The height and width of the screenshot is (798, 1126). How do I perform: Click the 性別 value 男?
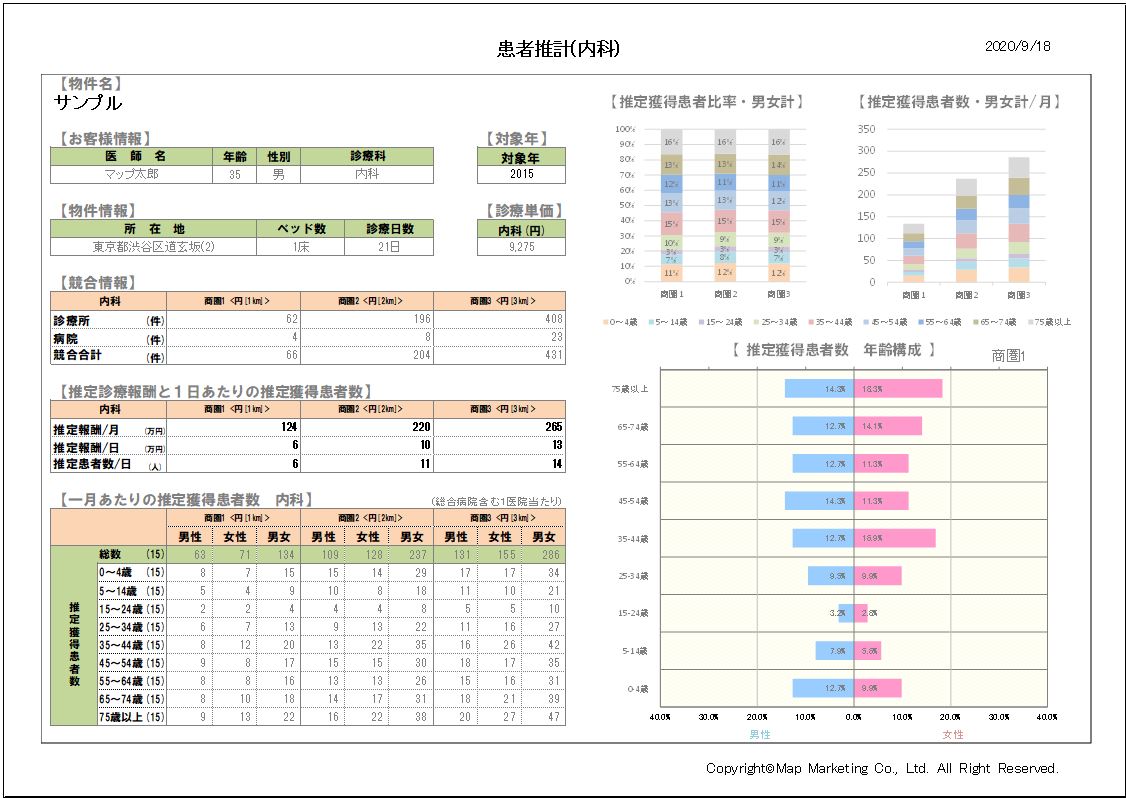pos(279,175)
